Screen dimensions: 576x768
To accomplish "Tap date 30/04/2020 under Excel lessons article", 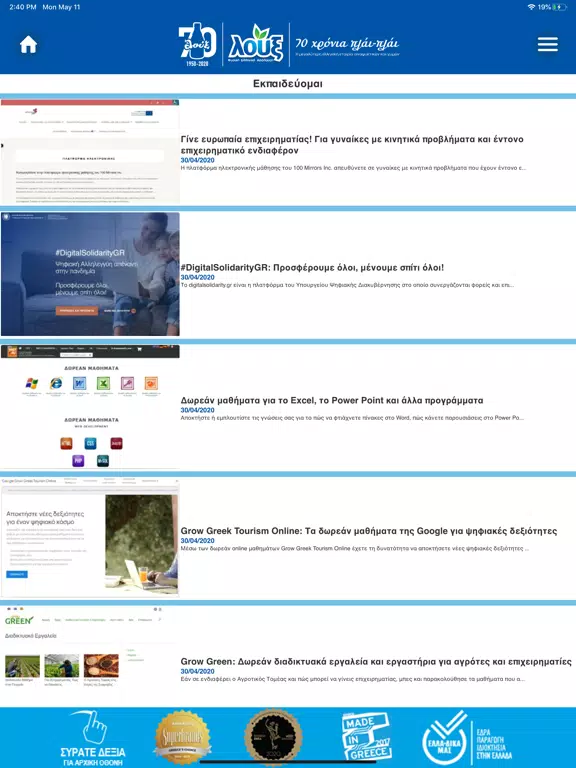I will (197, 410).
